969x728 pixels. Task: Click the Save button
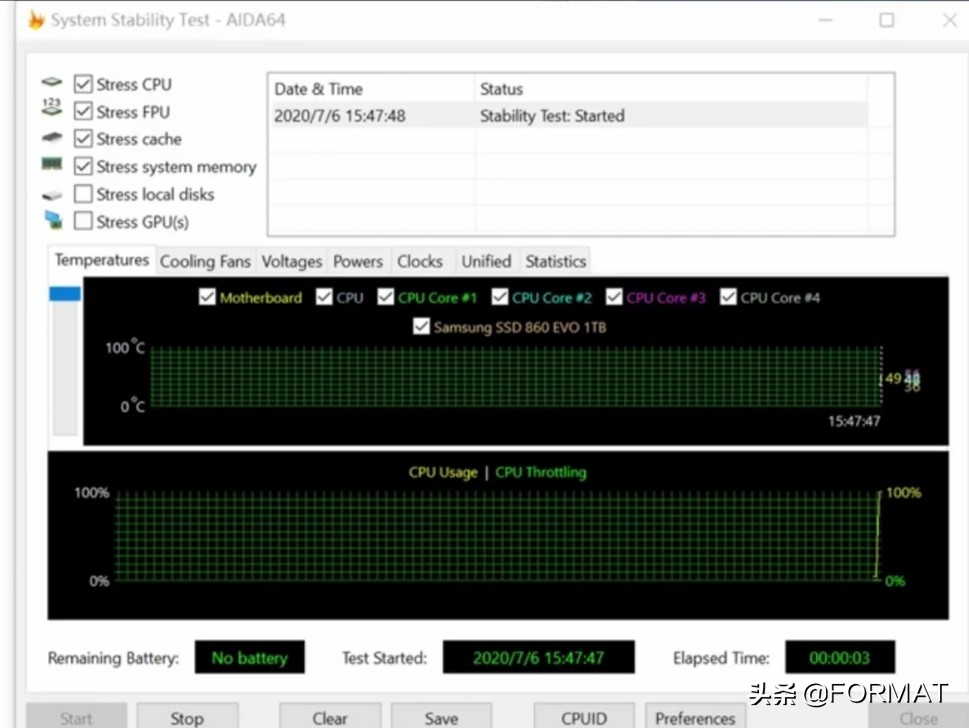[x=441, y=717]
